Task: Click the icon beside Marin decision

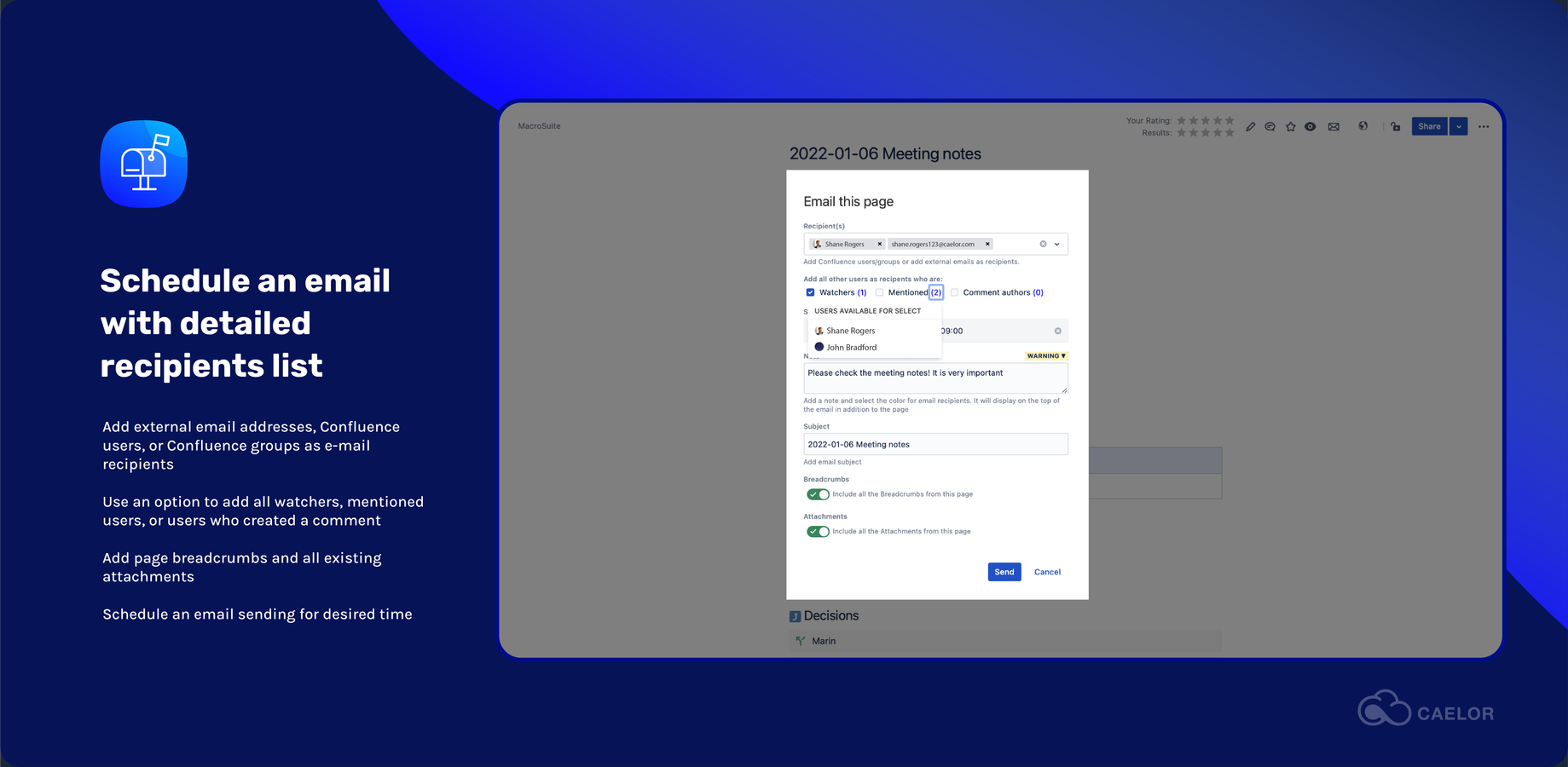Action: pos(800,641)
